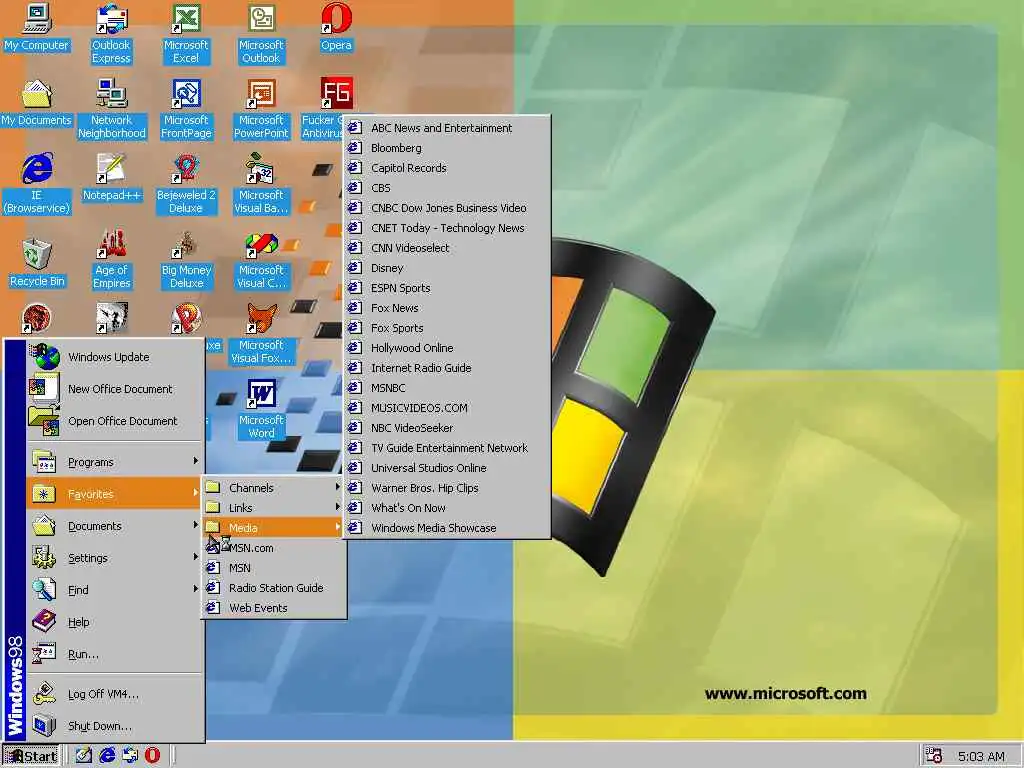The width and height of the screenshot is (1024, 768).
Task: Select the Network Neighborhood icon
Action: click(x=111, y=108)
